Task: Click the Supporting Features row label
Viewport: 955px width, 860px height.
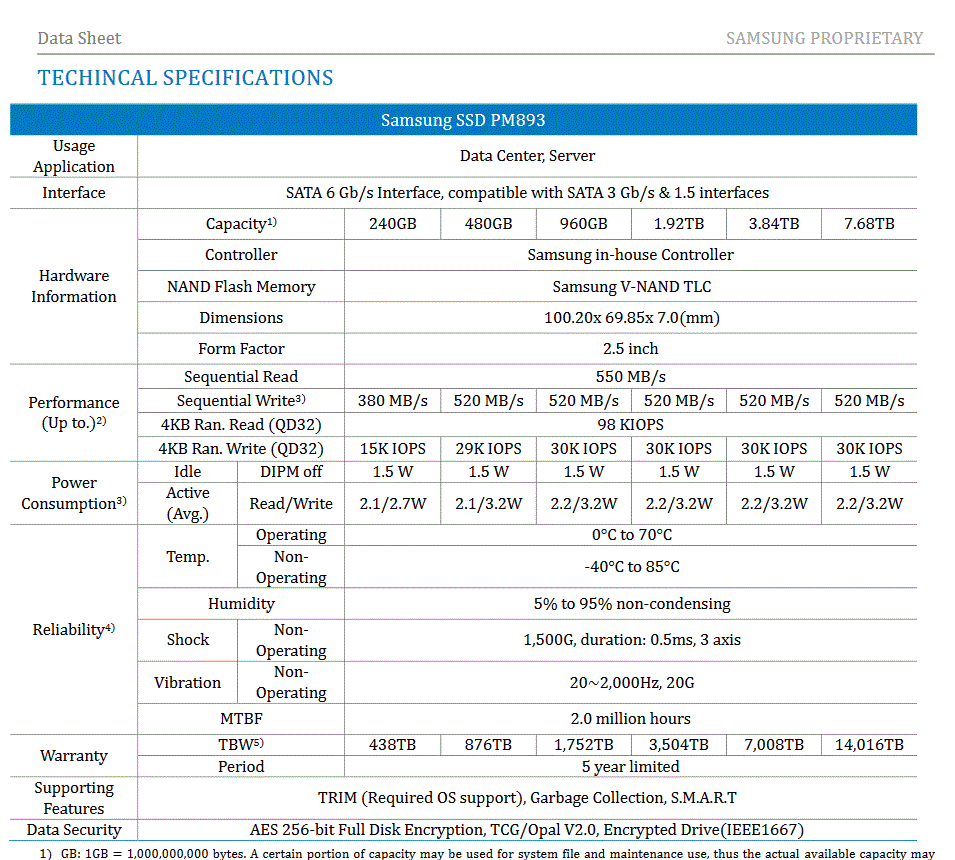Action: [74, 798]
